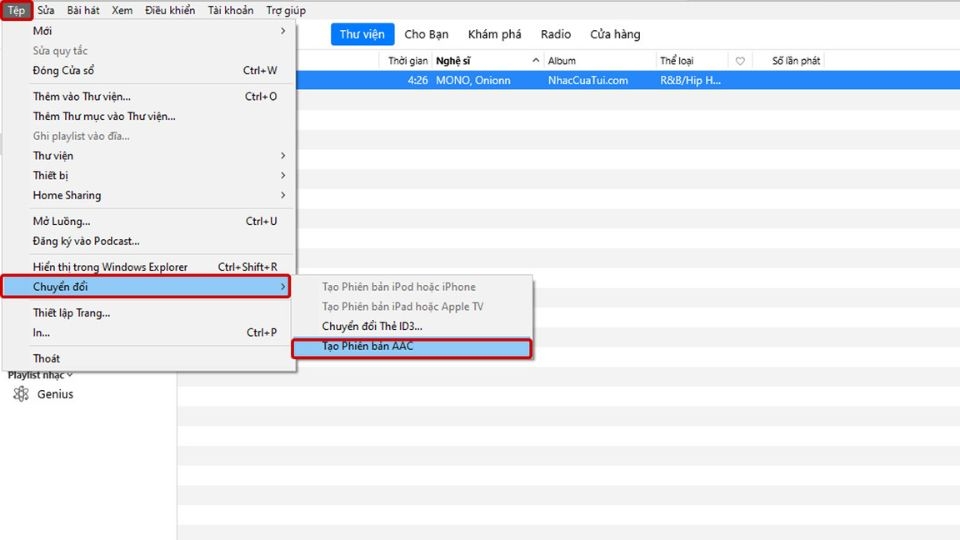Click the Genius atom icon

[21, 394]
